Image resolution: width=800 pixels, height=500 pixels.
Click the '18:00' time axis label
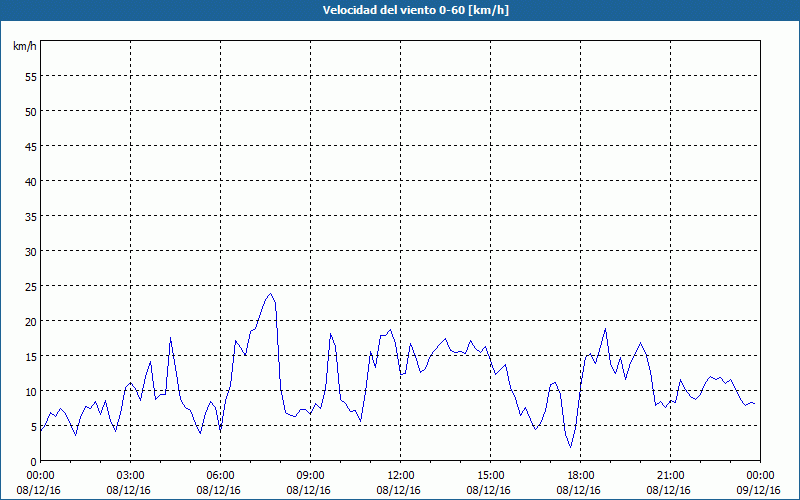(581, 476)
